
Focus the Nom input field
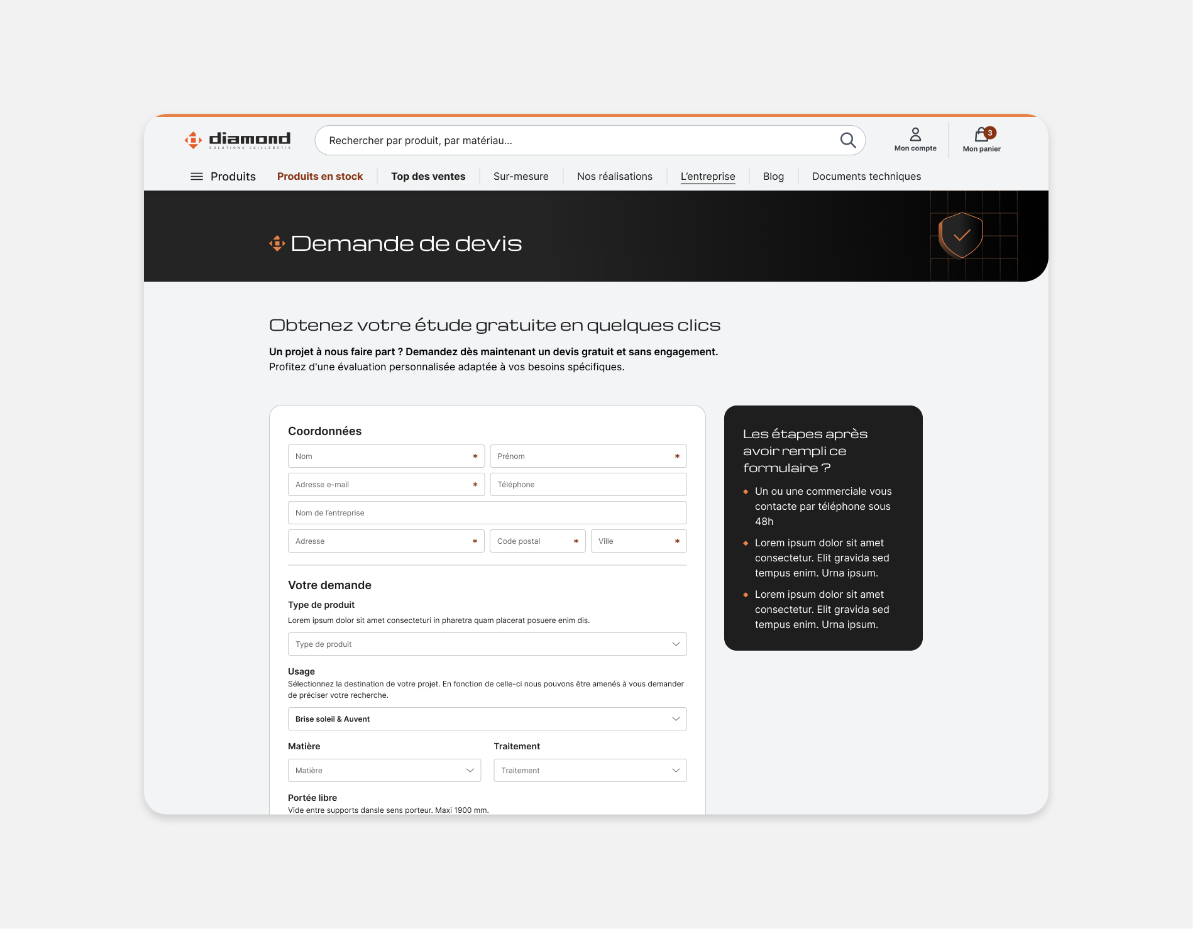point(386,457)
